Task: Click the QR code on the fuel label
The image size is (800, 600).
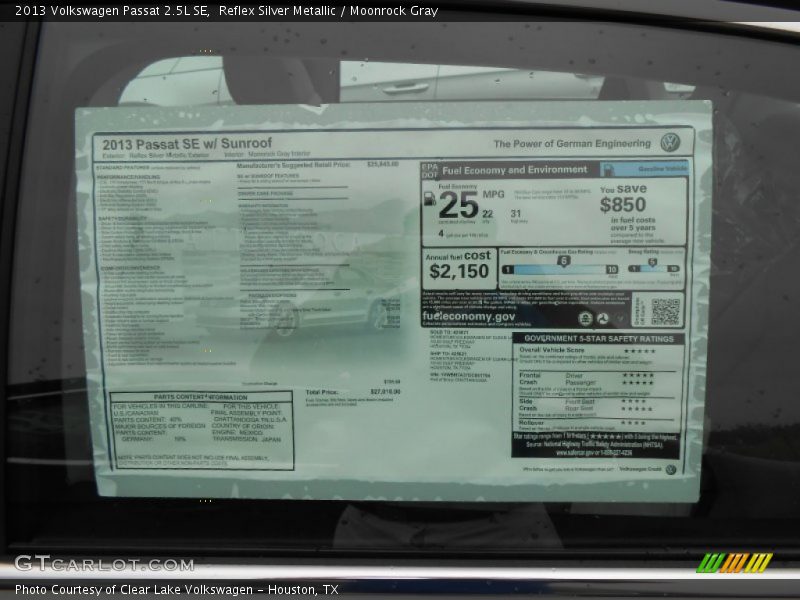Action: click(665, 311)
